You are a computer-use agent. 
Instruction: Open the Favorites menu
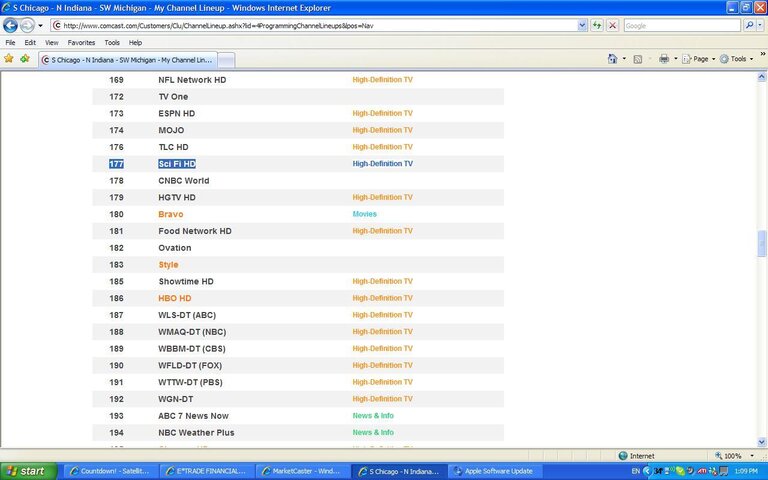point(81,43)
